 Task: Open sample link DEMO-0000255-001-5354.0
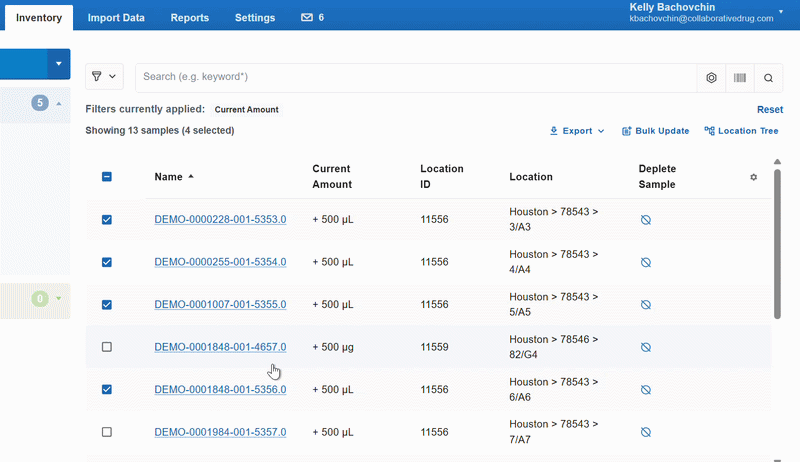(220, 262)
